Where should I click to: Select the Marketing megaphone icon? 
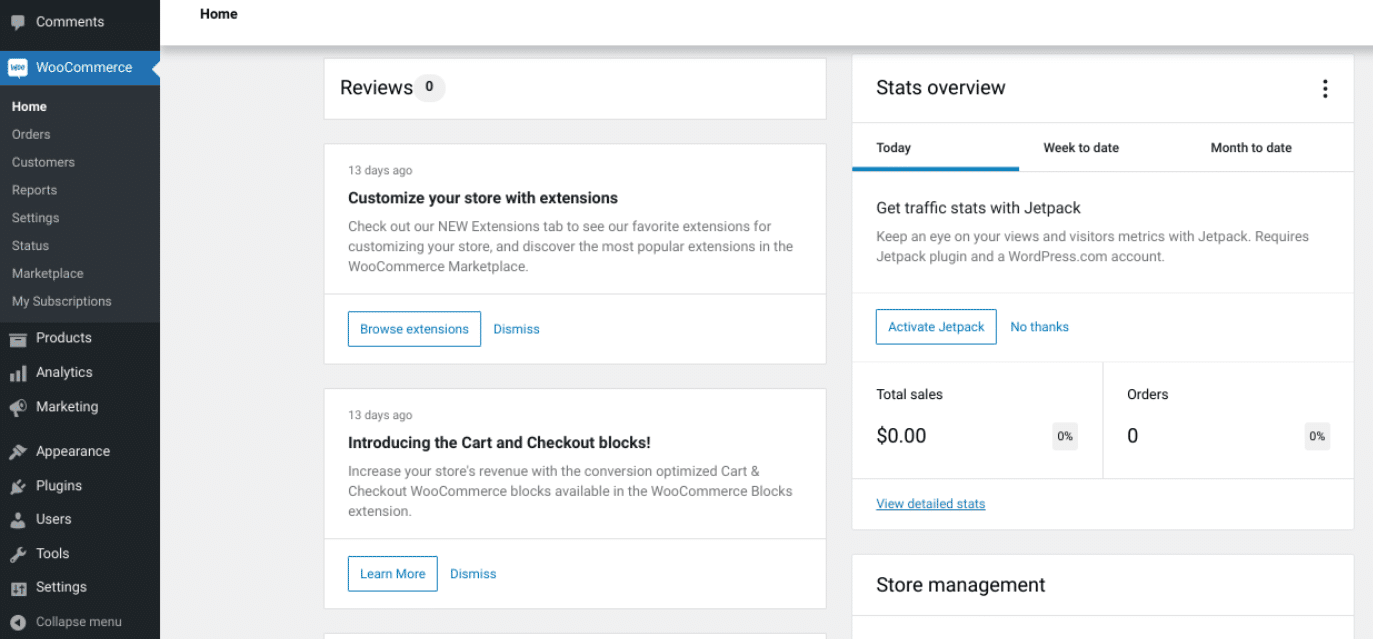[18, 407]
